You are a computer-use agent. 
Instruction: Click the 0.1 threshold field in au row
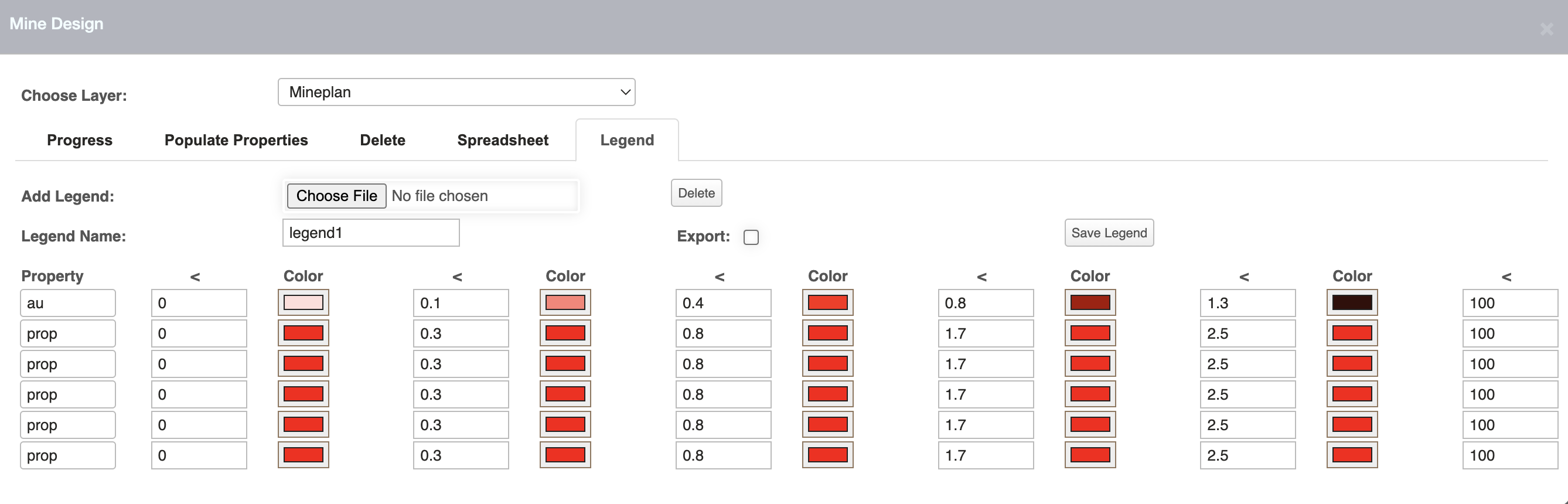(x=460, y=303)
